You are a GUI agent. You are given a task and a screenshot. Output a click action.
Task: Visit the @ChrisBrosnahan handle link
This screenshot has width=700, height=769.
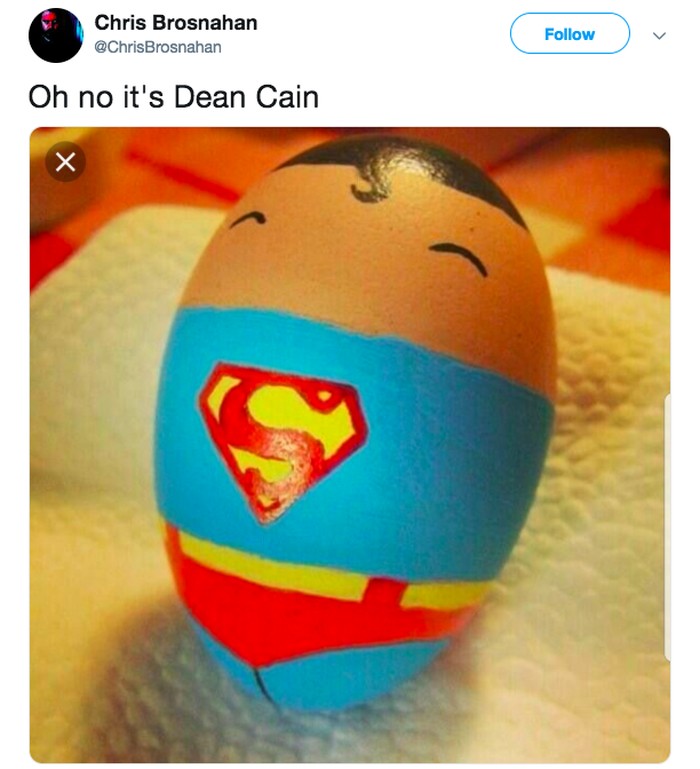(158, 47)
